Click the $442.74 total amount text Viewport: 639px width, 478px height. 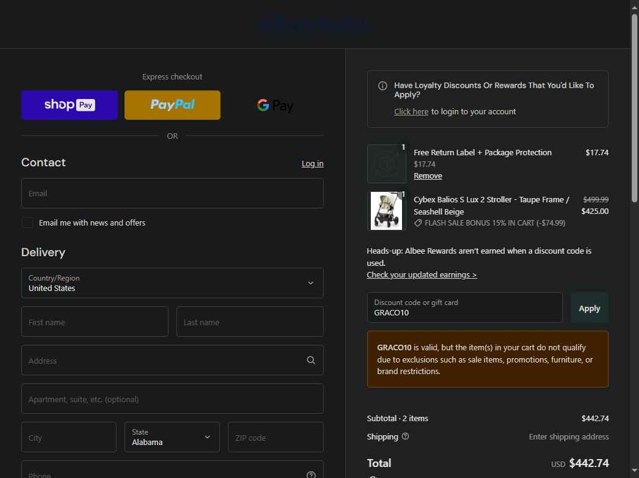click(x=589, y=463)
